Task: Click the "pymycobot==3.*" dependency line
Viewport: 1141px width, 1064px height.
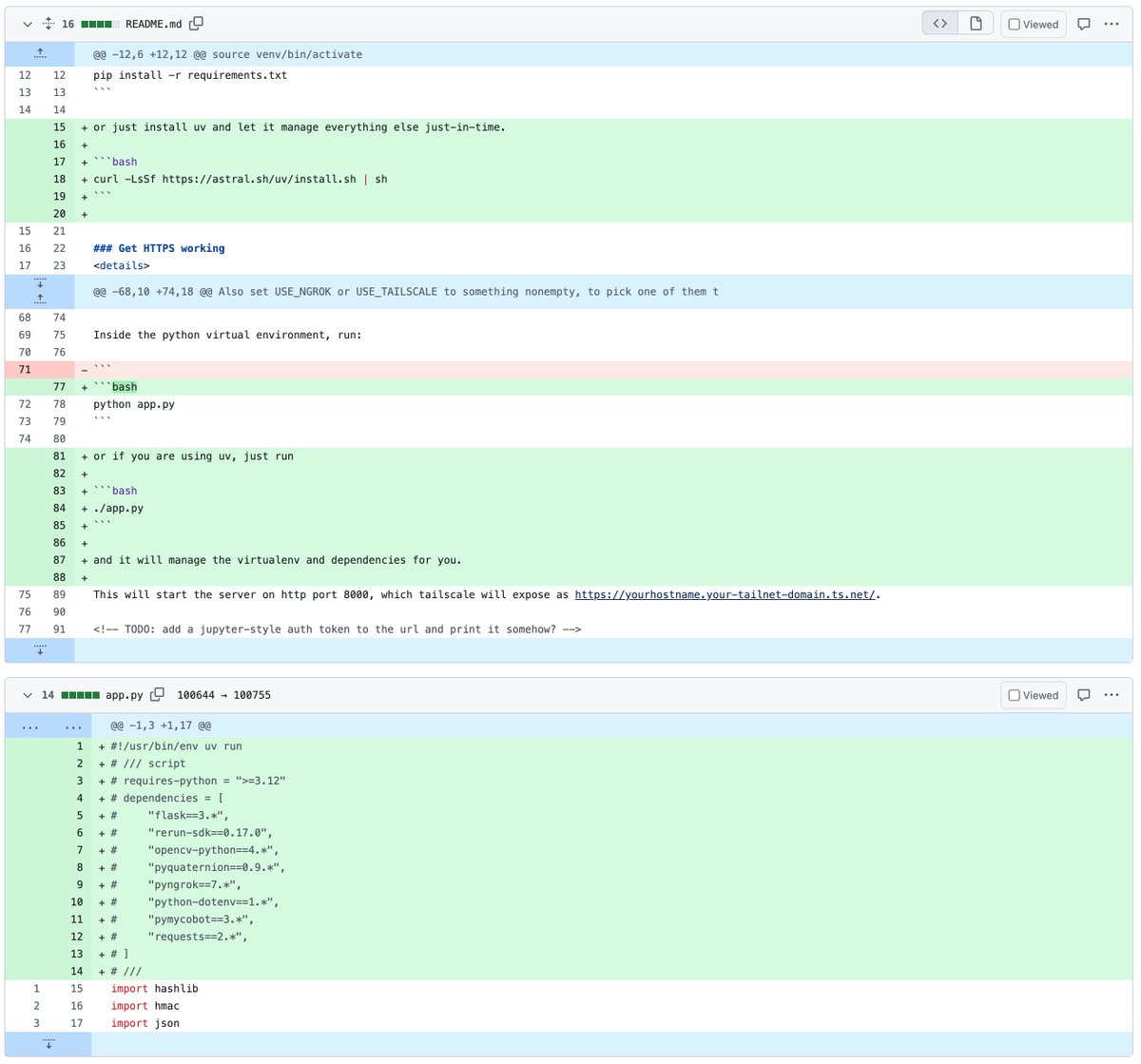Action: [x=183, y=919]
